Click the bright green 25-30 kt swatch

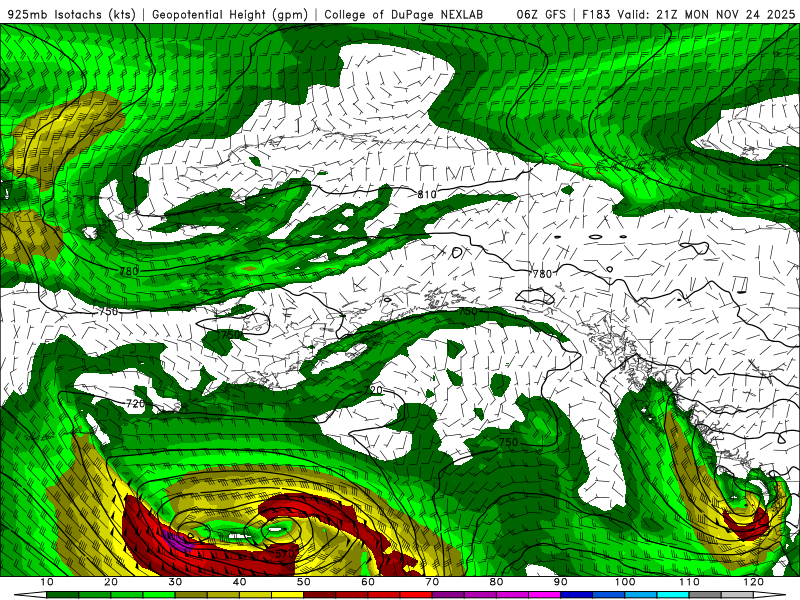[x=159, y=595]
